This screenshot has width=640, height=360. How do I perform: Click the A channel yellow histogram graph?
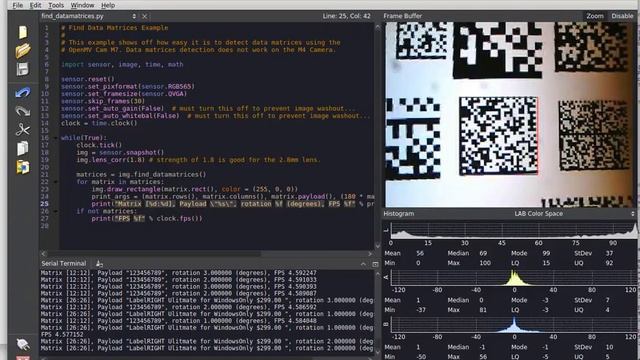point(513,278)
